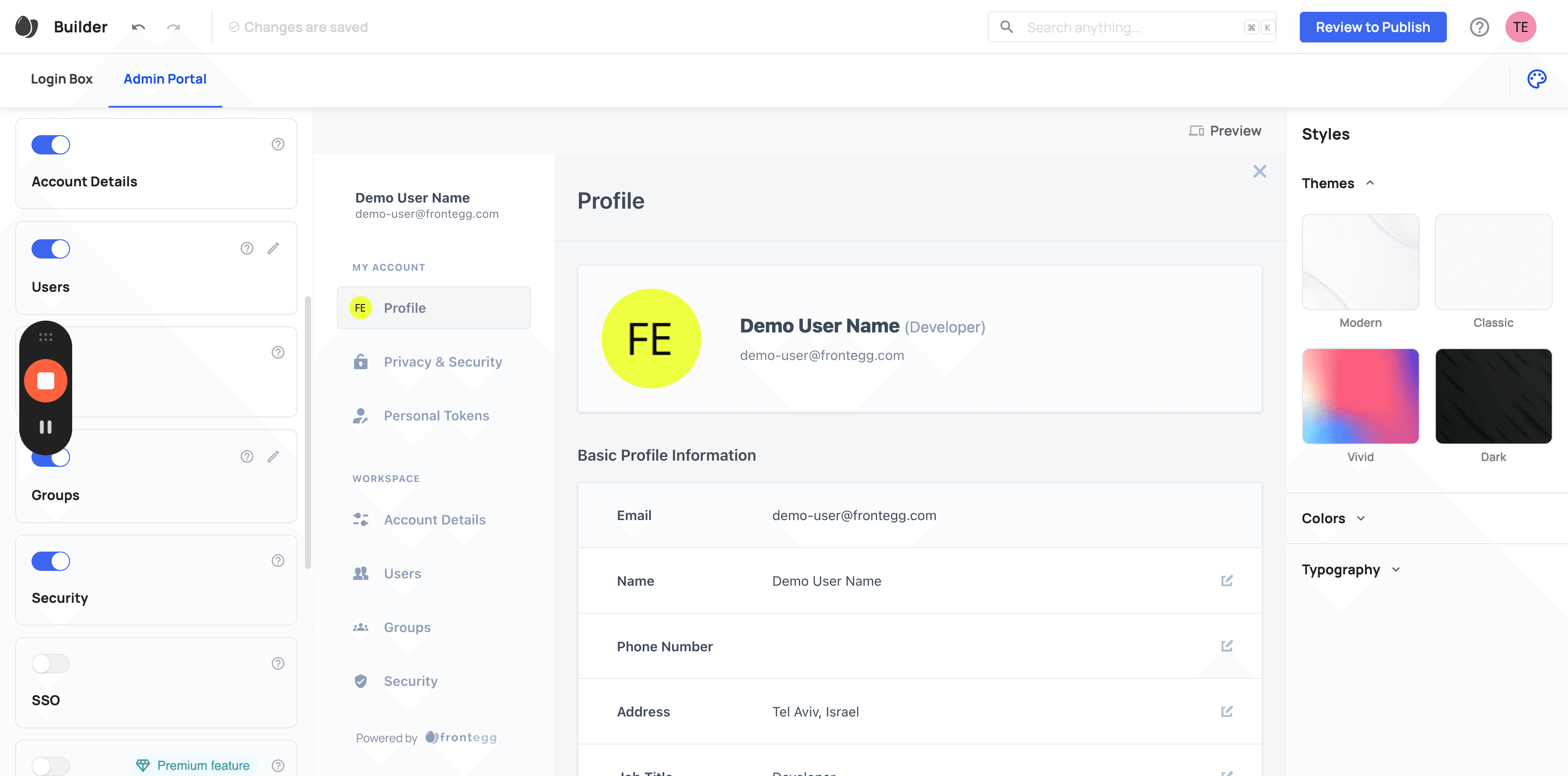1568x776 pixels.
Task: Select Profile in My Account menu
Action: click(434, 308)
